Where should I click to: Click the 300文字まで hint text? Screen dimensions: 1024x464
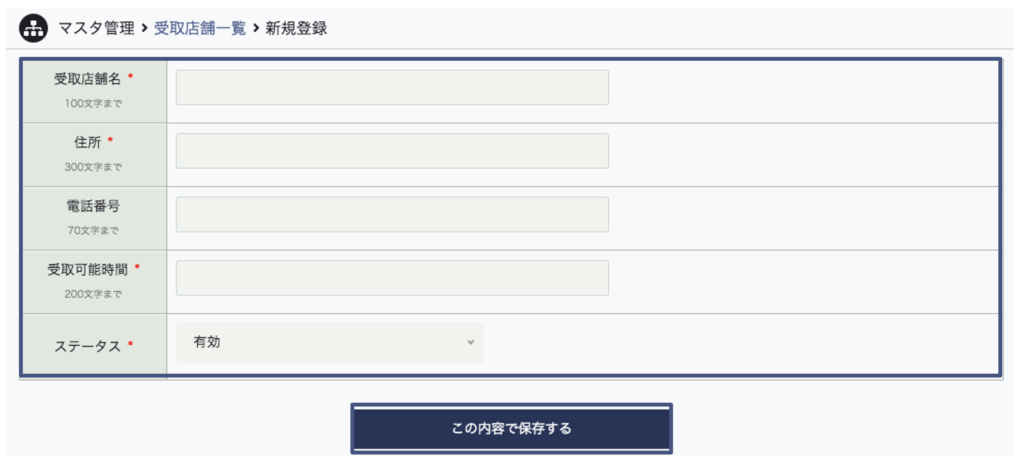click(x=93, y=167)
